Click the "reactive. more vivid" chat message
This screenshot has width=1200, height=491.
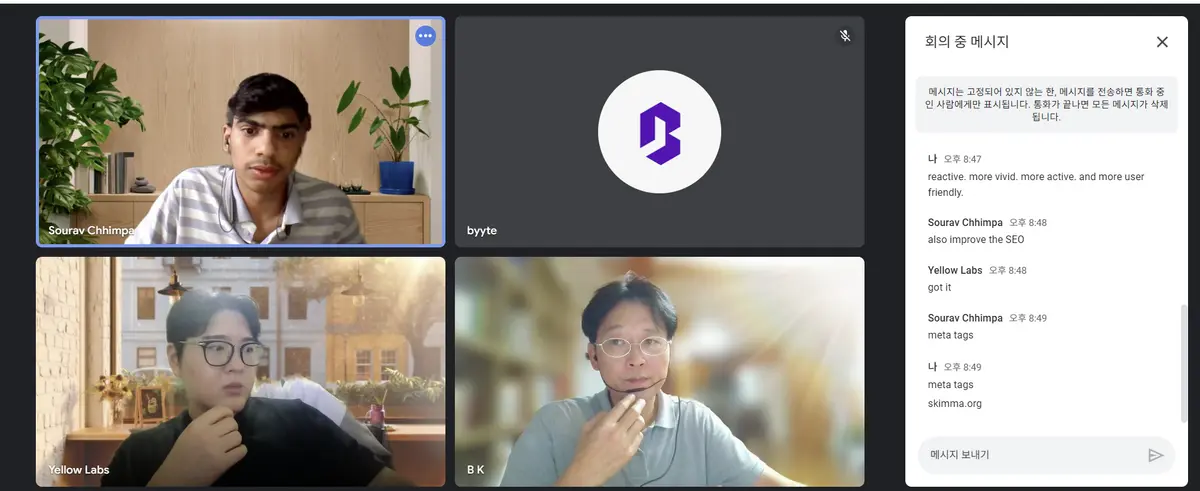pyautogui.click(x=1035, y=184)
